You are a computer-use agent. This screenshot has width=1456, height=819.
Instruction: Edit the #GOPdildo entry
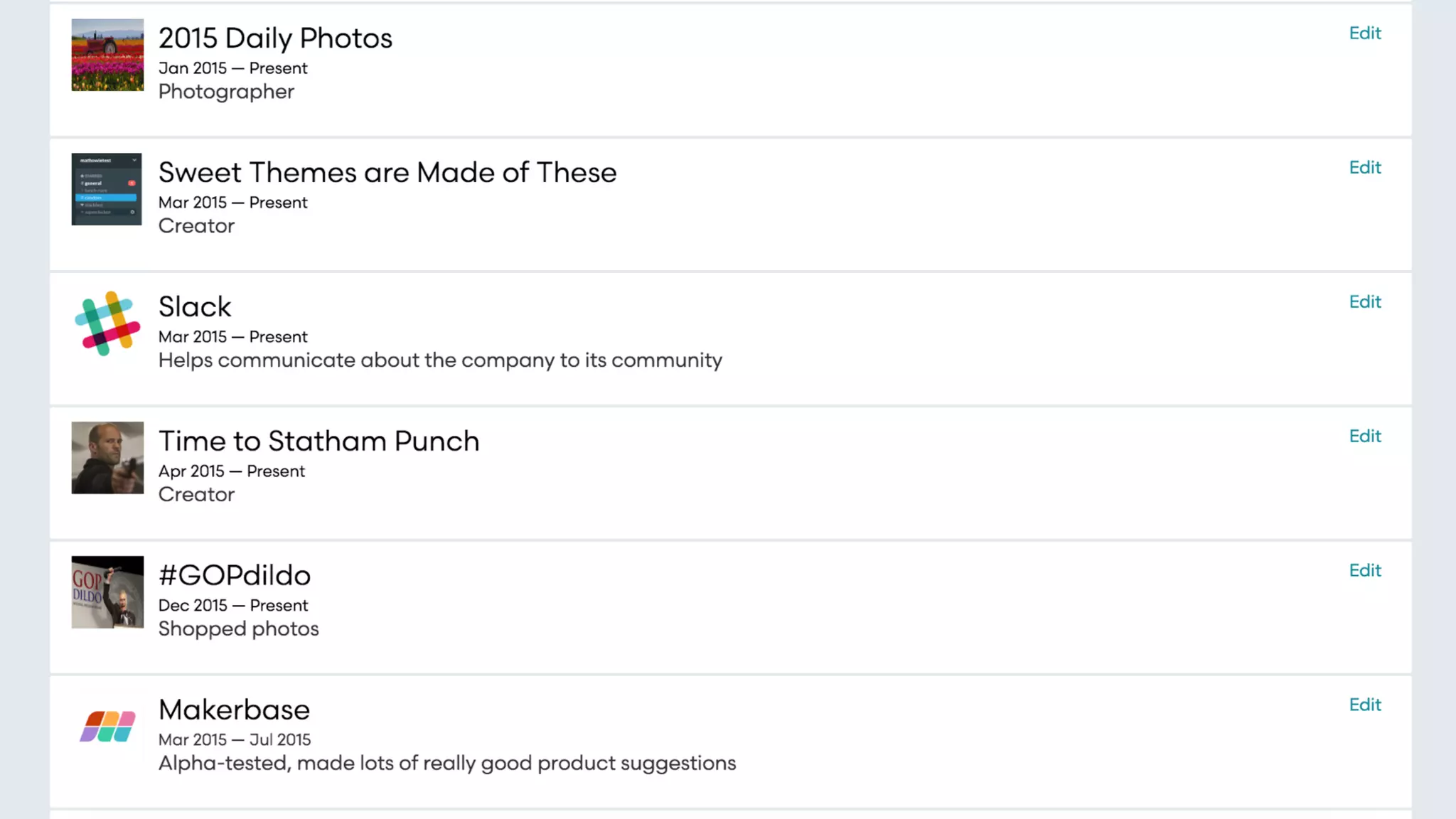[1364, 571]
